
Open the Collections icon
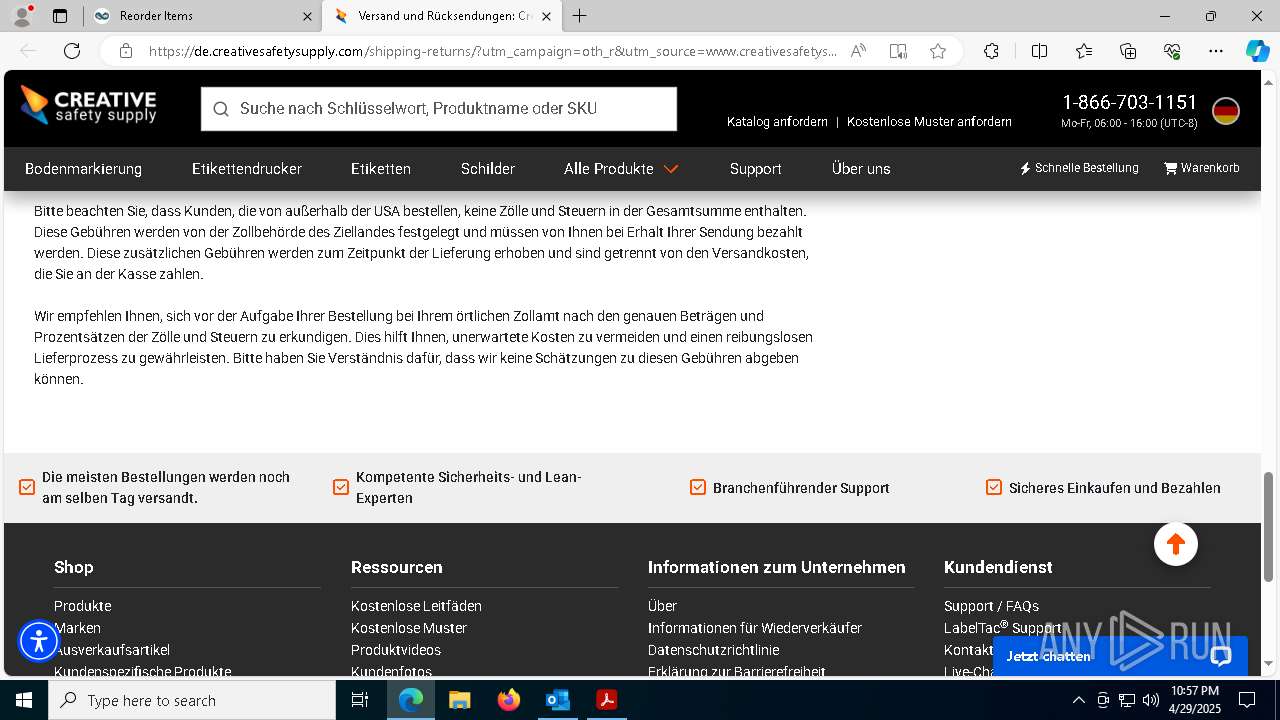(1128, 51)
